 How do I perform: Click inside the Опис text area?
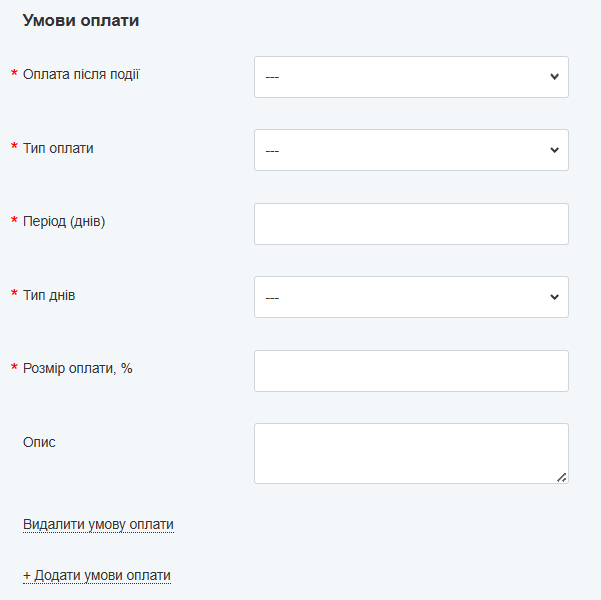[411, 453]
